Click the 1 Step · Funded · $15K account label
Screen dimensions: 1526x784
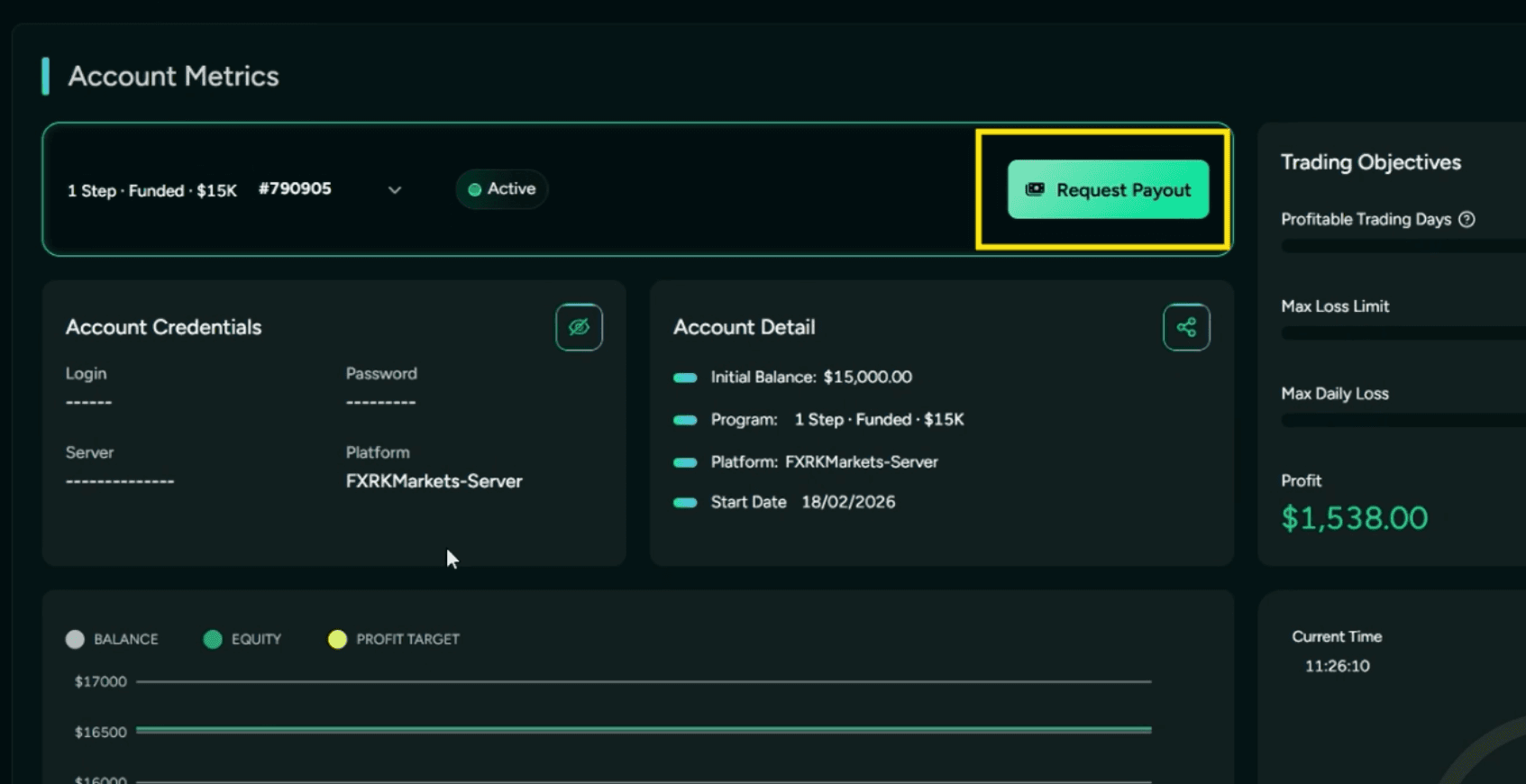[x=152, y=190]
